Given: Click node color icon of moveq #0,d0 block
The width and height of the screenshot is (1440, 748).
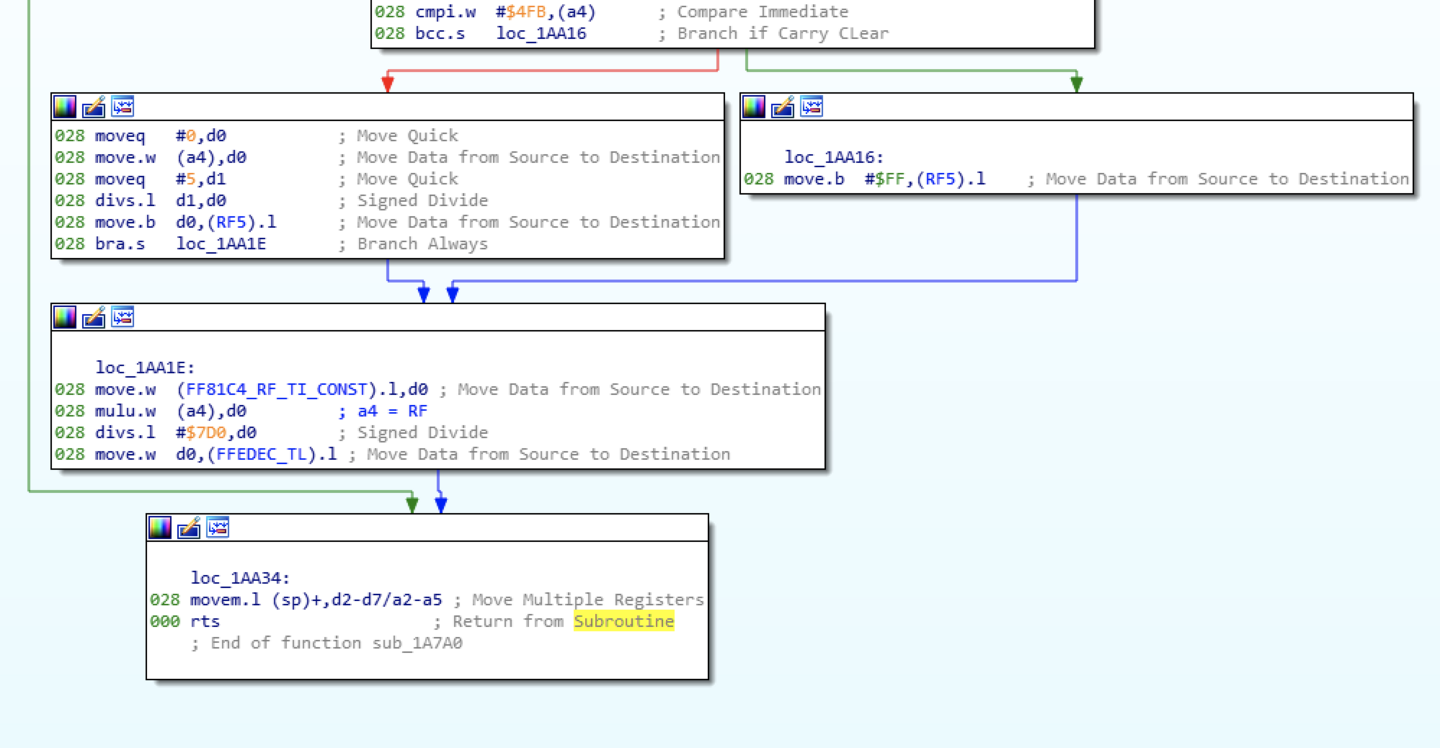Looking at the screenshot, I should click(x=65, y=106).
